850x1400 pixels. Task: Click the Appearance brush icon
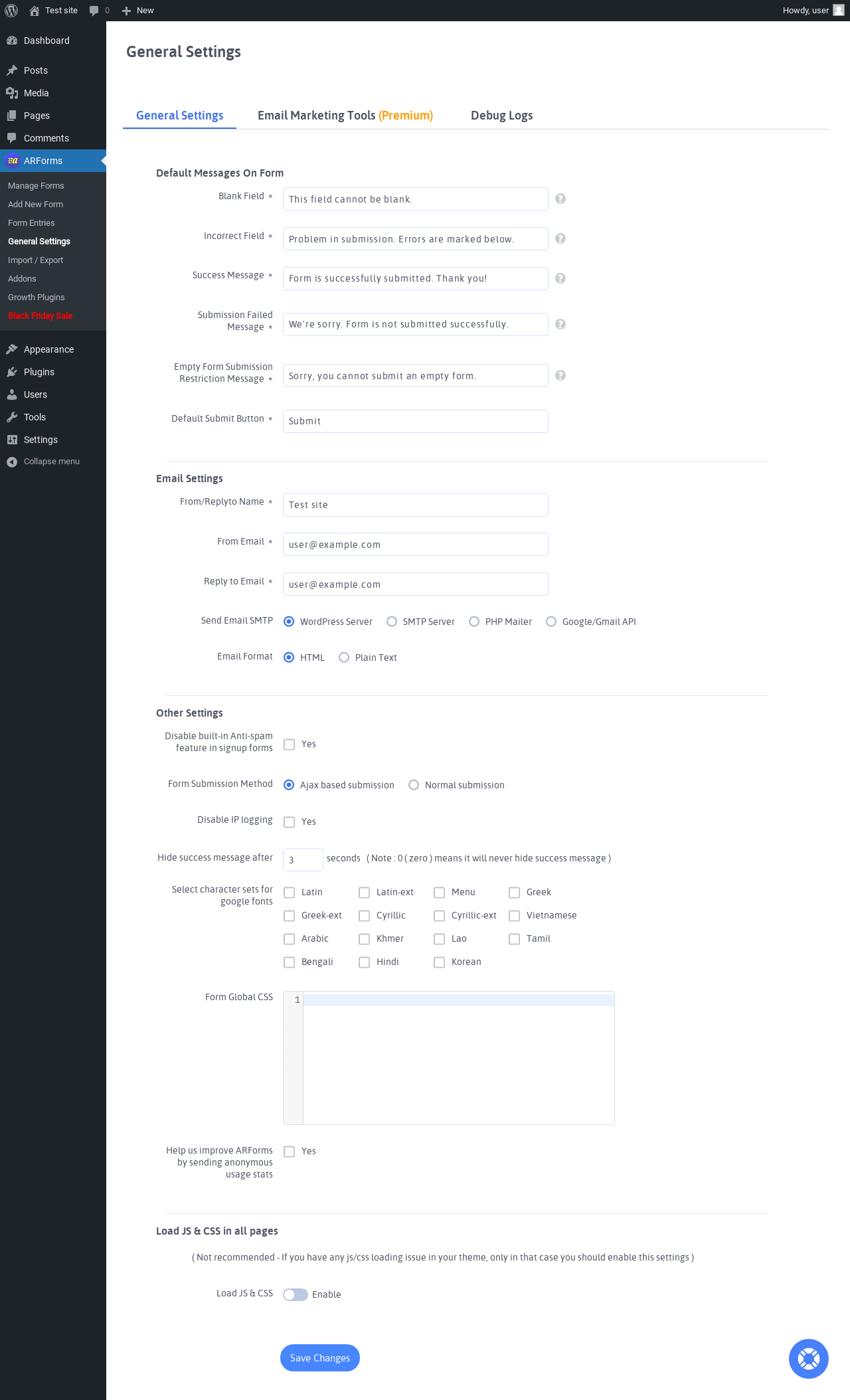(12, 349)
